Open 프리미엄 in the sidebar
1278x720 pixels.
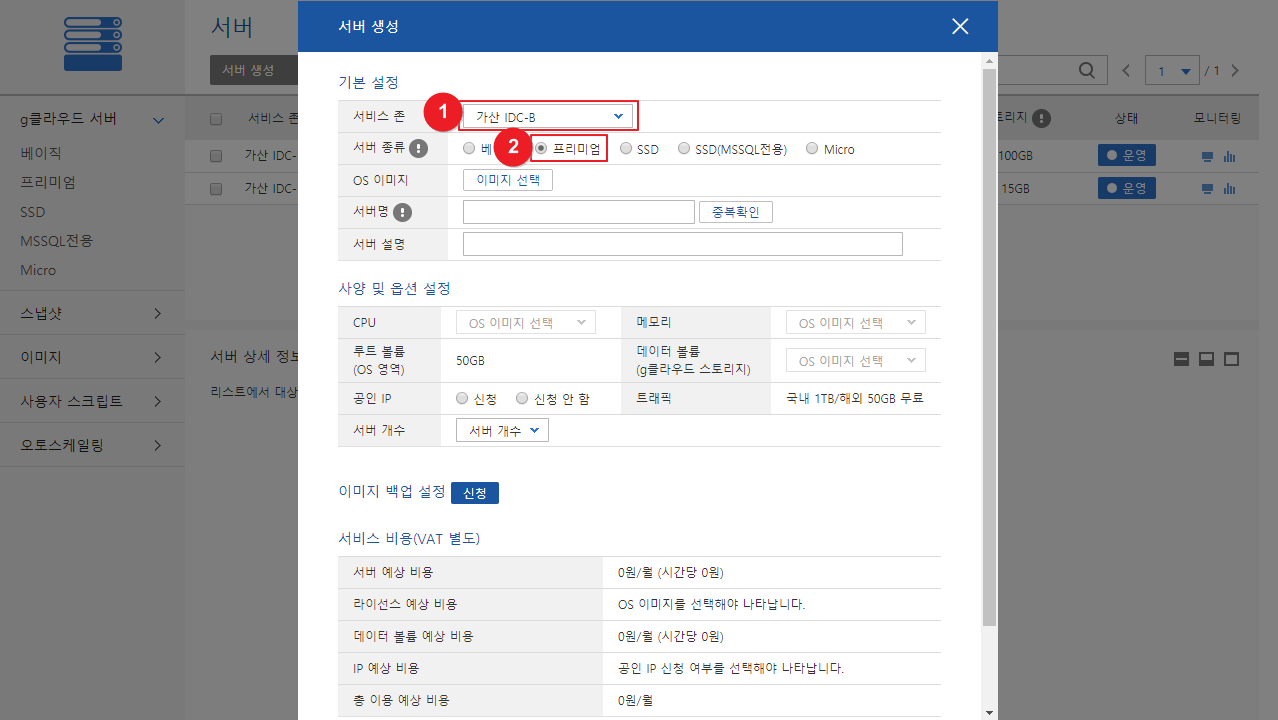pyautogui.click(x=48, y=182)
